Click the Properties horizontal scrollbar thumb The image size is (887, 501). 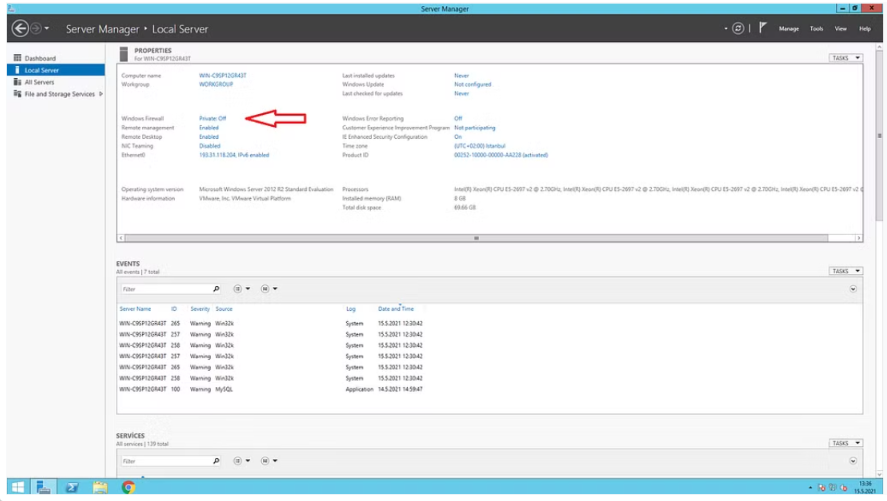coord(476,238)
